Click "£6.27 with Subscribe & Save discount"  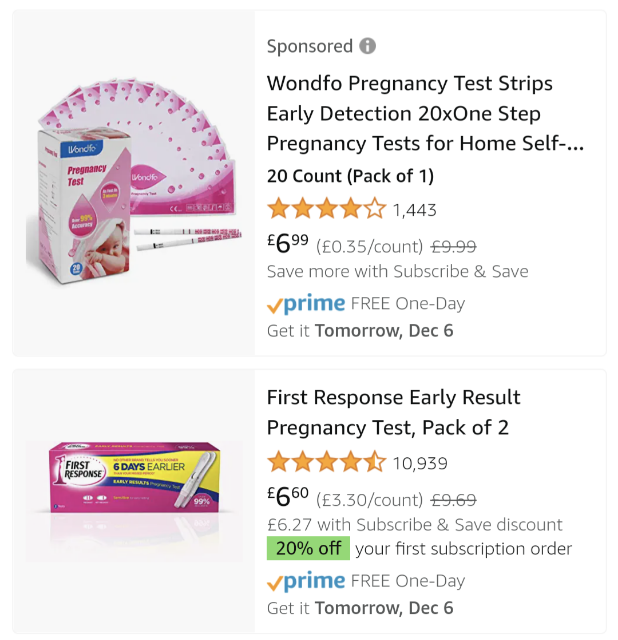click(414, 524)
